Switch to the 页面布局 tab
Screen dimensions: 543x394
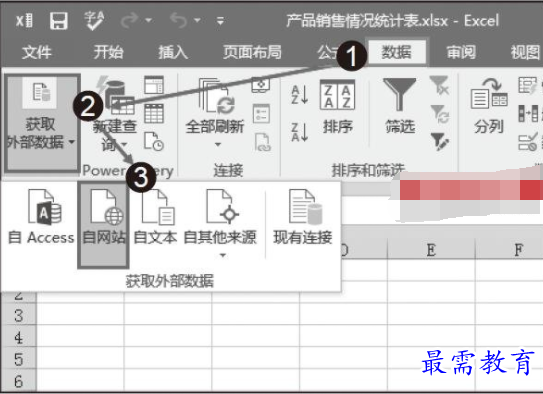252,52
